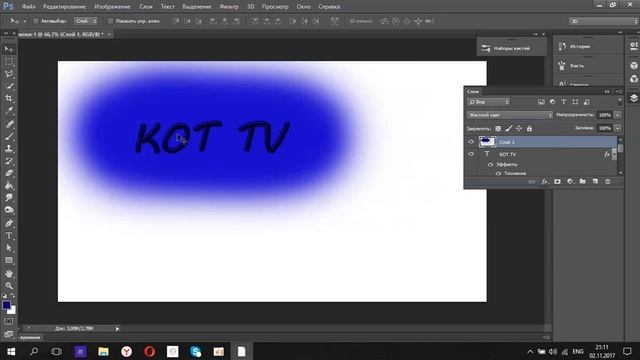Screen dimensions: 640x360
Task: Open the layer filter type dropdown
Action: point(489,102)
